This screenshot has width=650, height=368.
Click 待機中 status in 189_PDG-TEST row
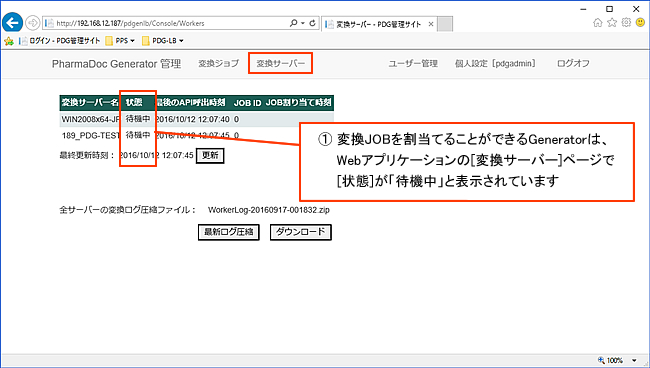138,135
